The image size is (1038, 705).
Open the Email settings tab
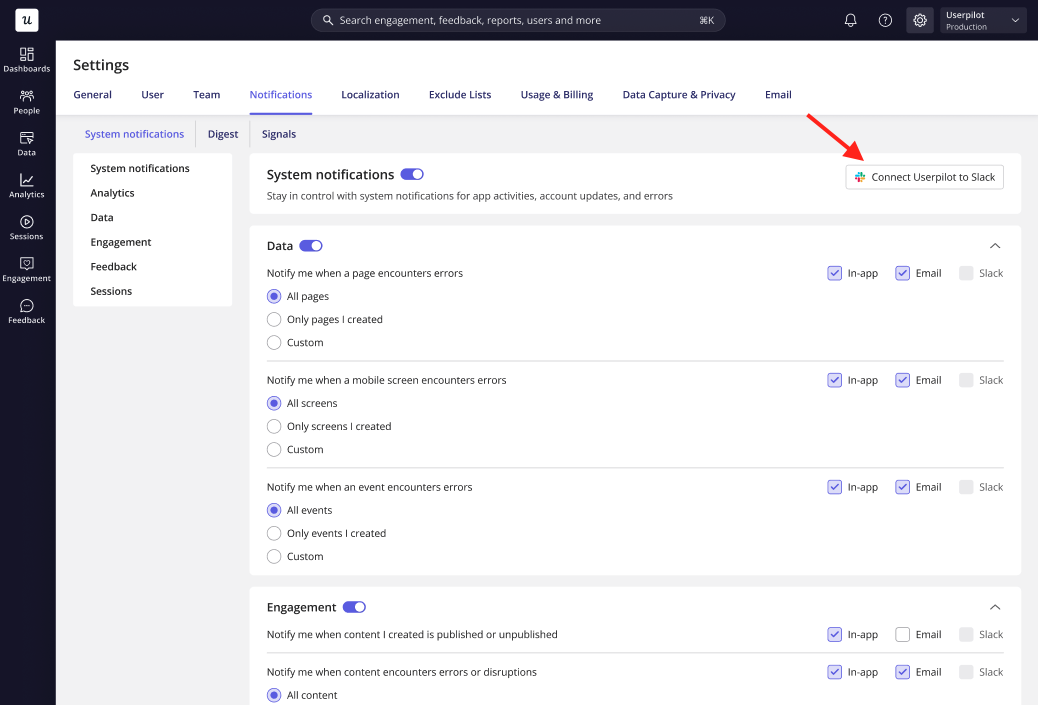[778, 95]
